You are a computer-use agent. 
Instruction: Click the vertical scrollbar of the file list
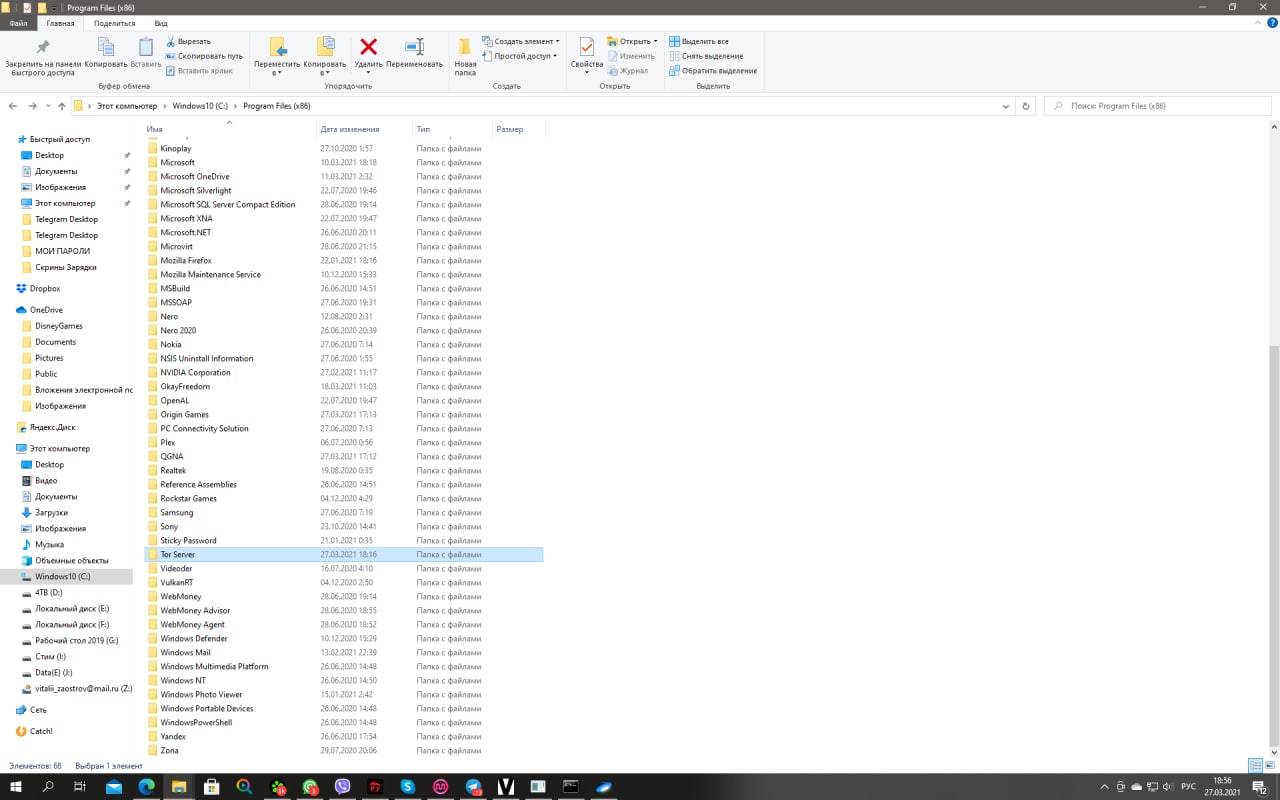(x=1273, y=545)
